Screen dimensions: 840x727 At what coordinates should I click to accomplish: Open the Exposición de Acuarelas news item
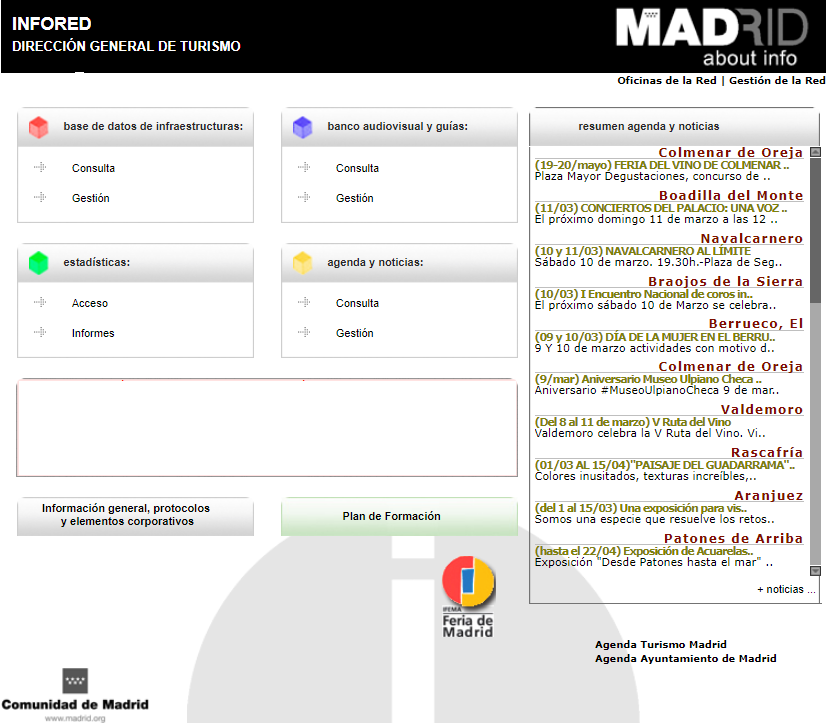[x=644, y=551]
